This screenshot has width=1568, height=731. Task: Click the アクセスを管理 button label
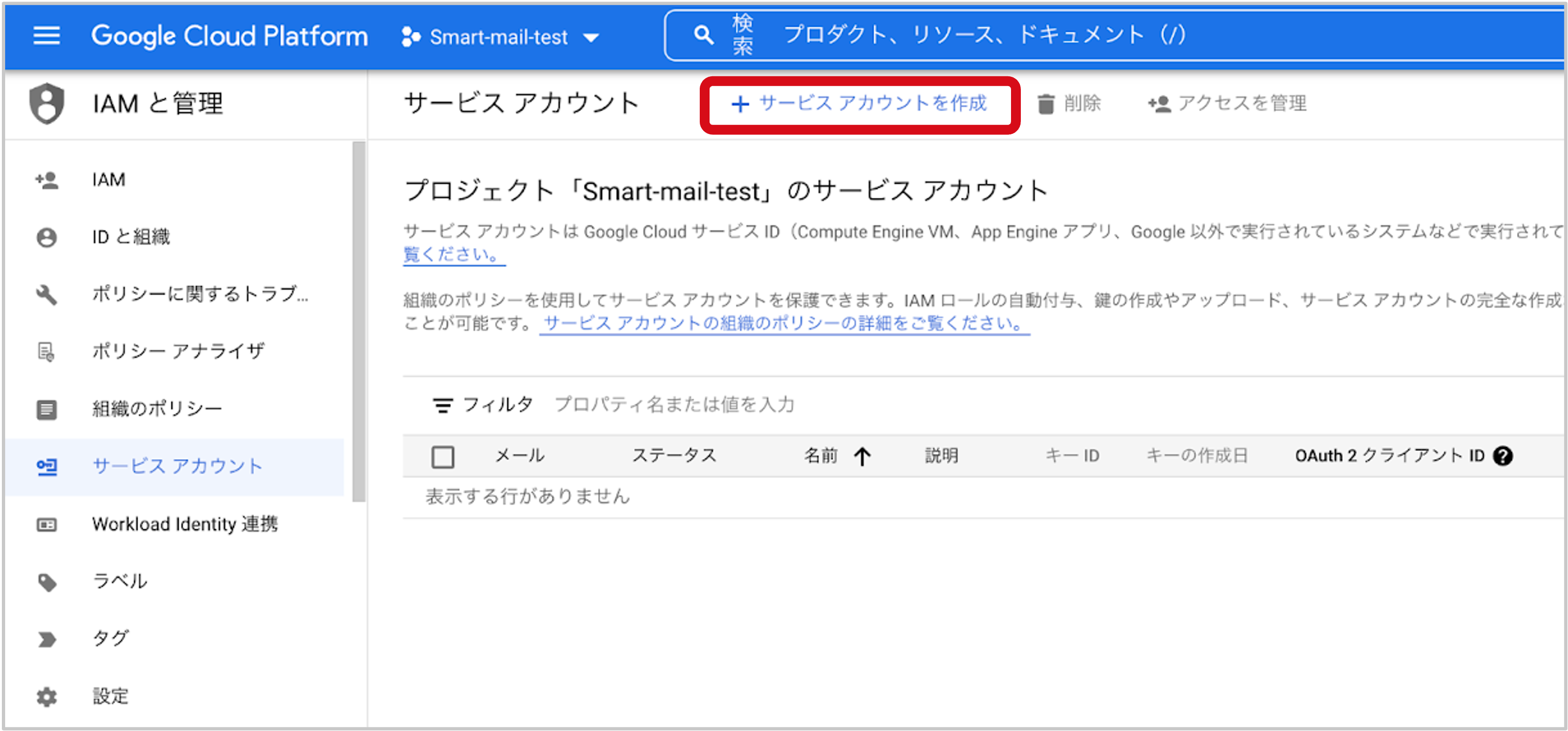[1242, 103]
